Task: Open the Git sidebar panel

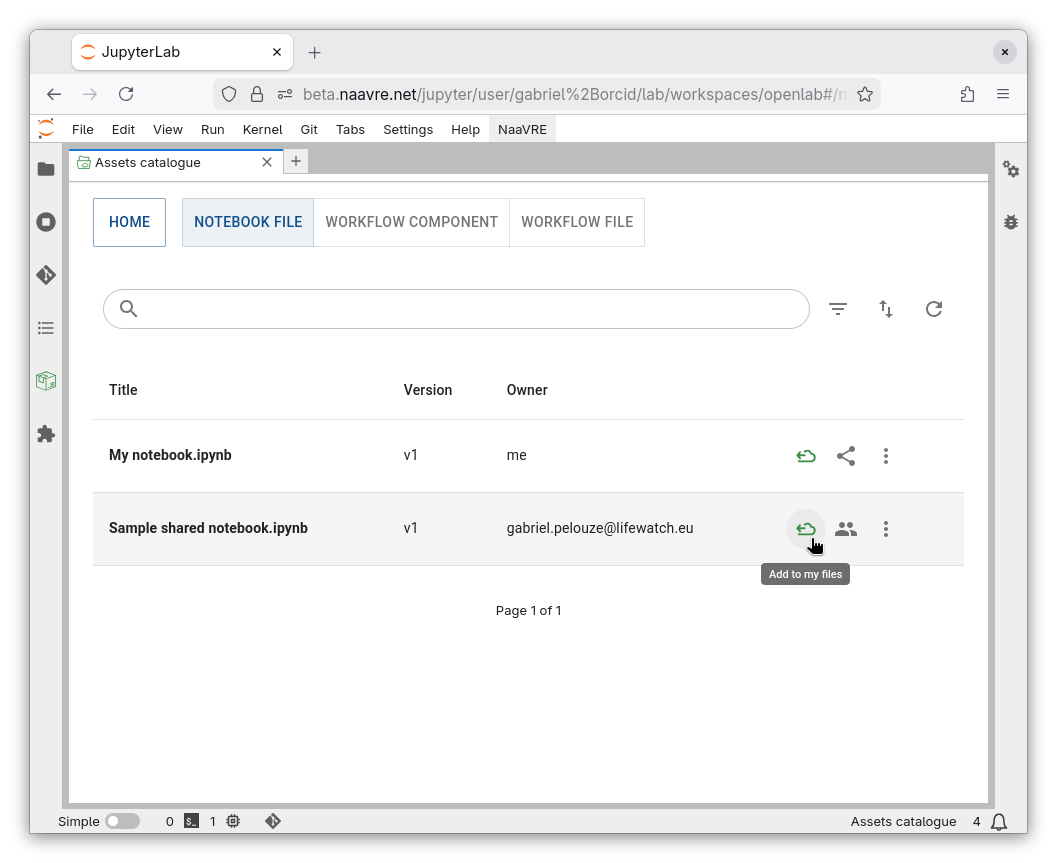Action: [46, 275]
